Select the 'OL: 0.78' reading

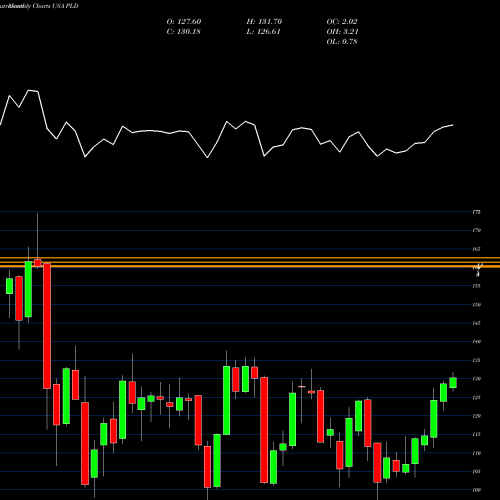[x=342, y=42]
